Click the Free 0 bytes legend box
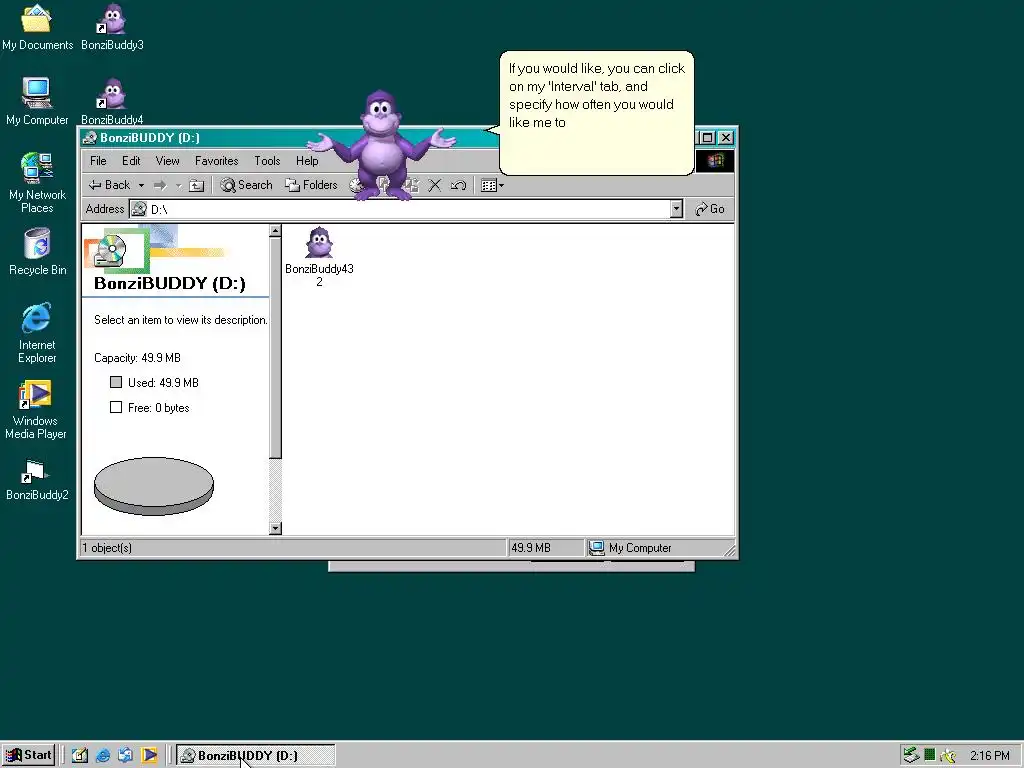Screen dimensions: 1024x768 (116, 408)
